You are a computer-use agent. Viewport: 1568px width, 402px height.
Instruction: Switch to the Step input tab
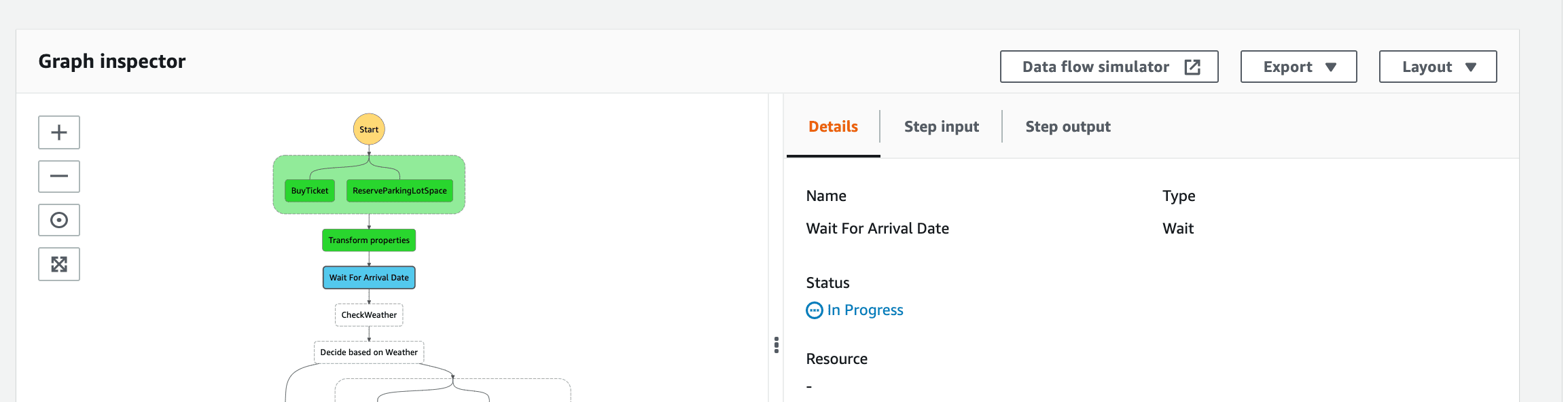click(941, 126)
